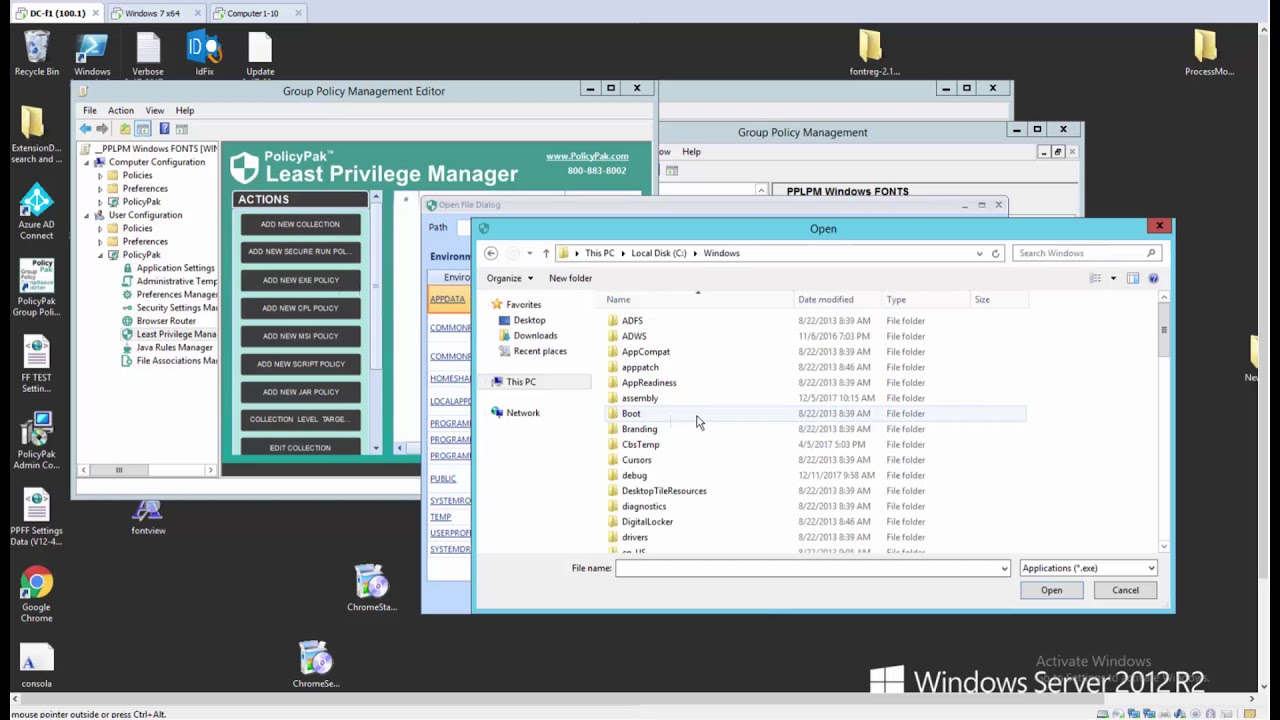
Task: Click ADD NEW SCRIPT POLICY action button
Action: point(300,364)
